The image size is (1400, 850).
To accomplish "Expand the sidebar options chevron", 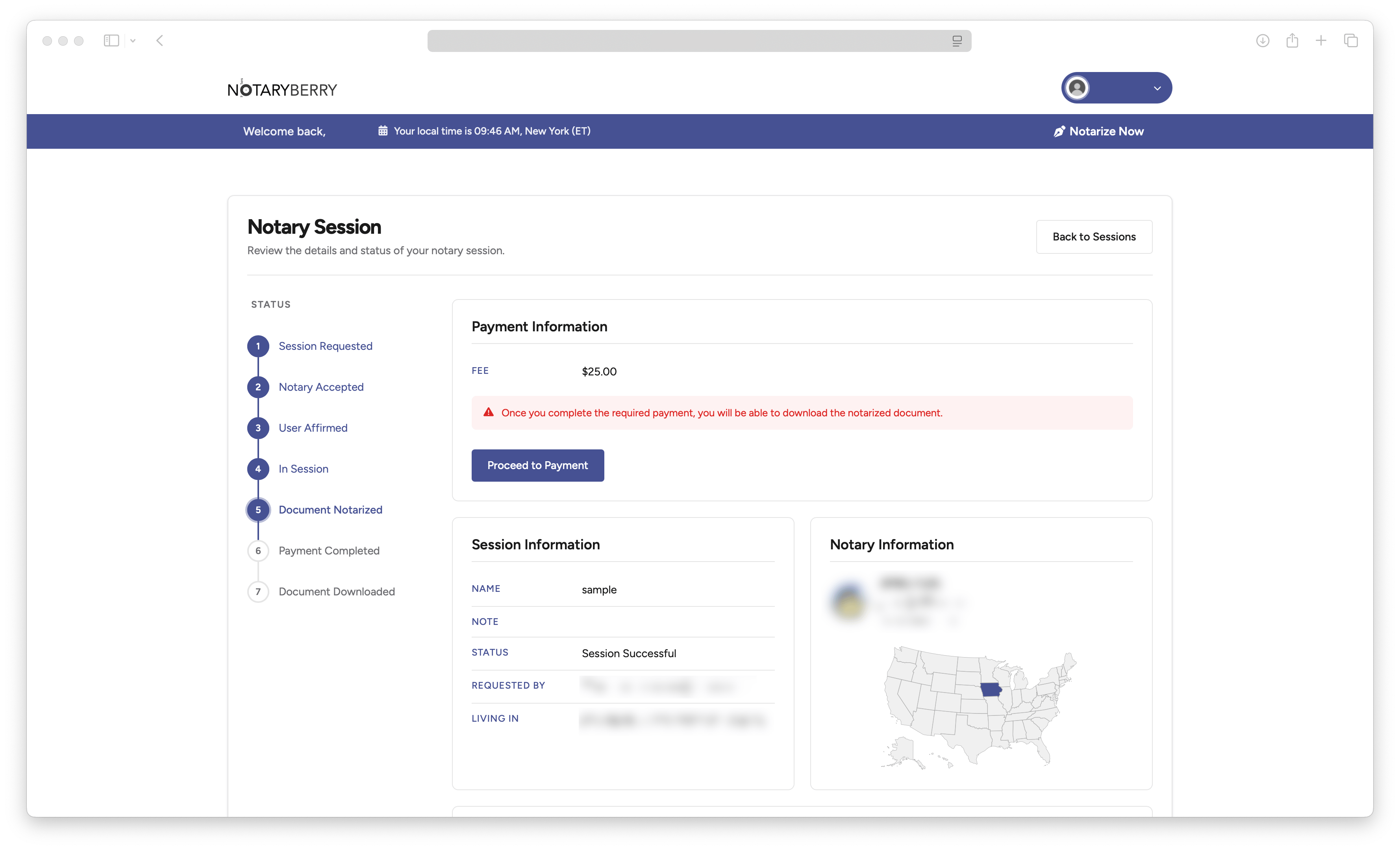I will (x=133, y=41).
